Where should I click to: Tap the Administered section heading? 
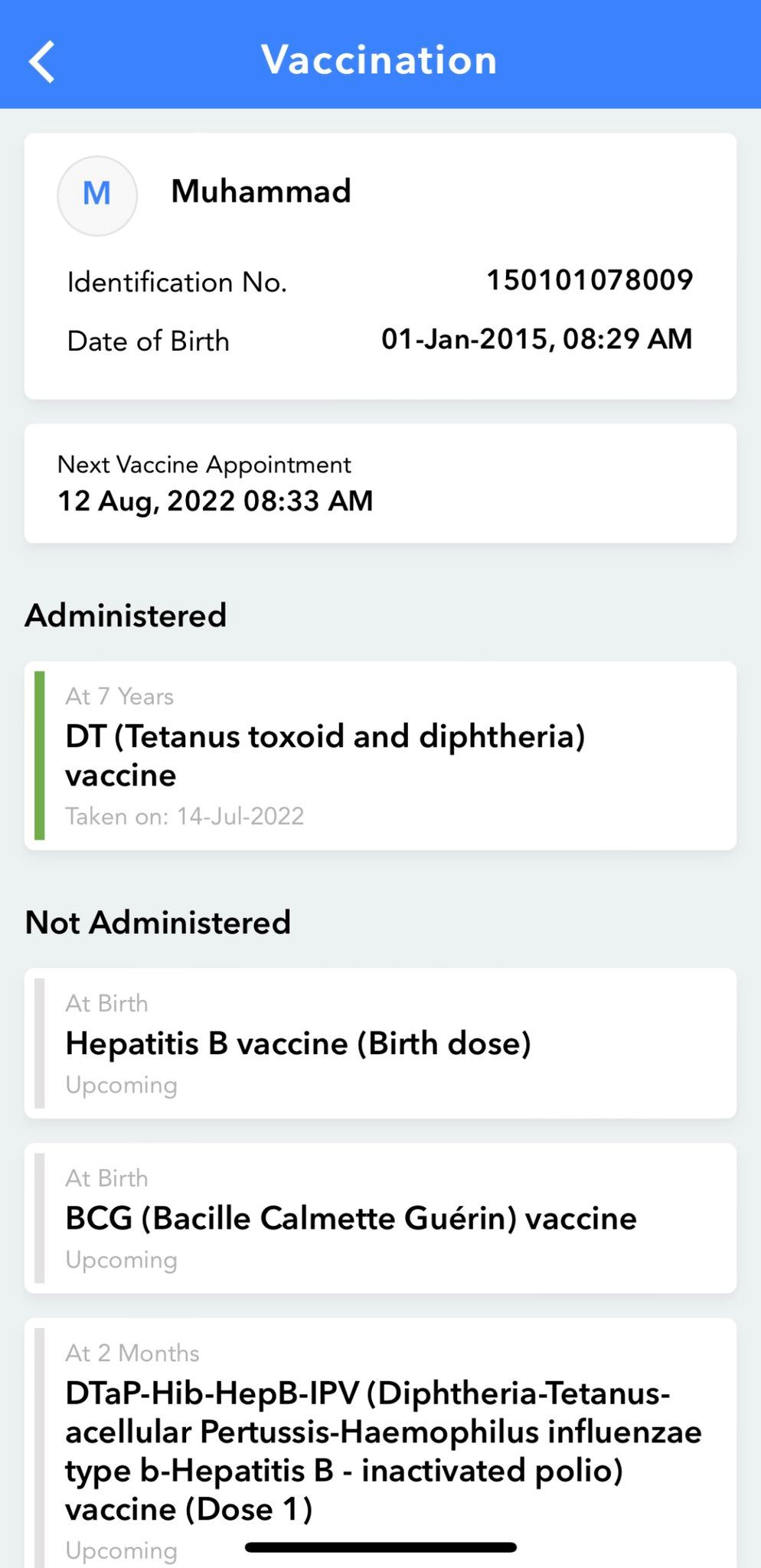point(126,616)
